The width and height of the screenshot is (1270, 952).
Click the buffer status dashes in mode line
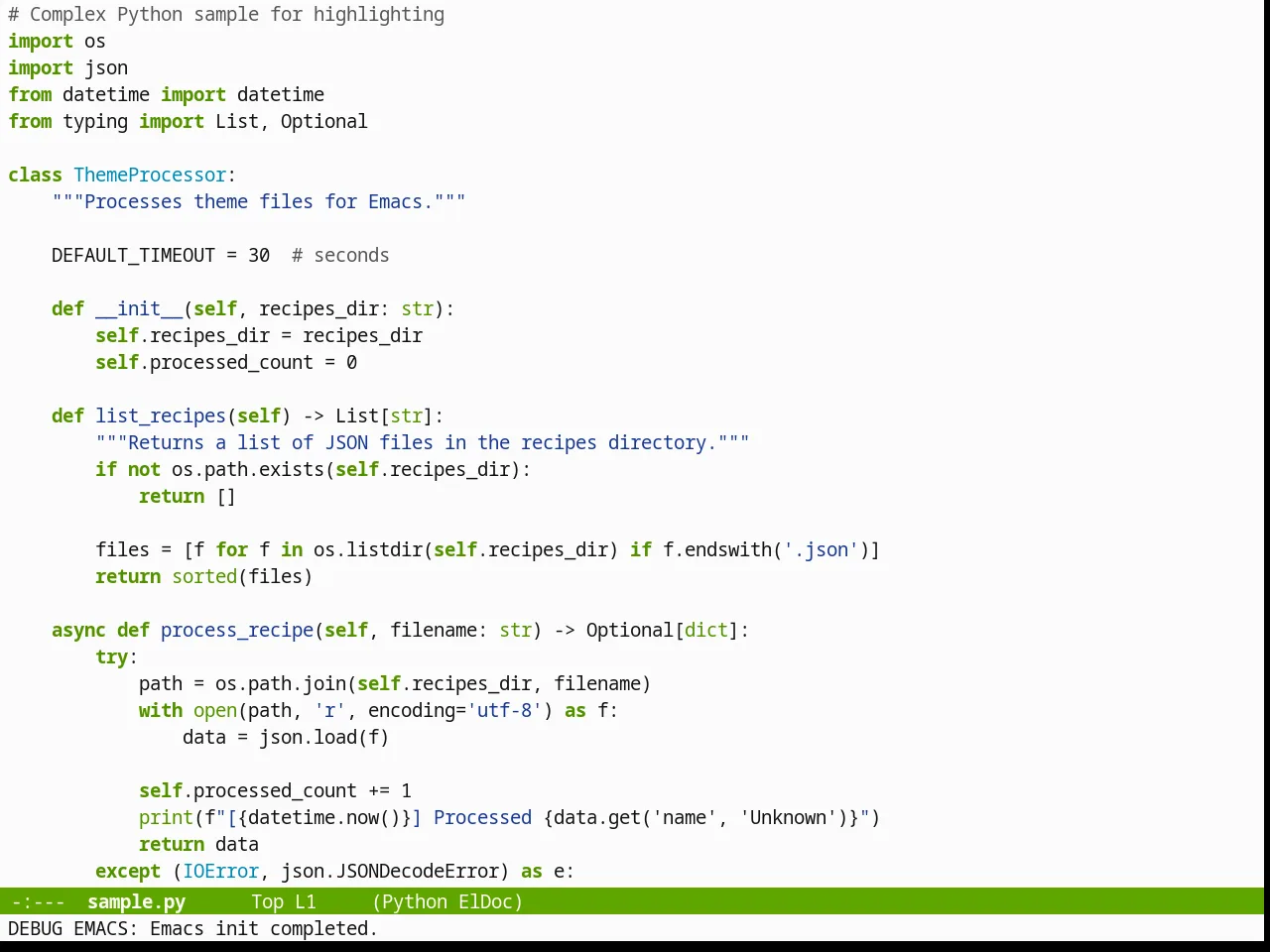38,901
